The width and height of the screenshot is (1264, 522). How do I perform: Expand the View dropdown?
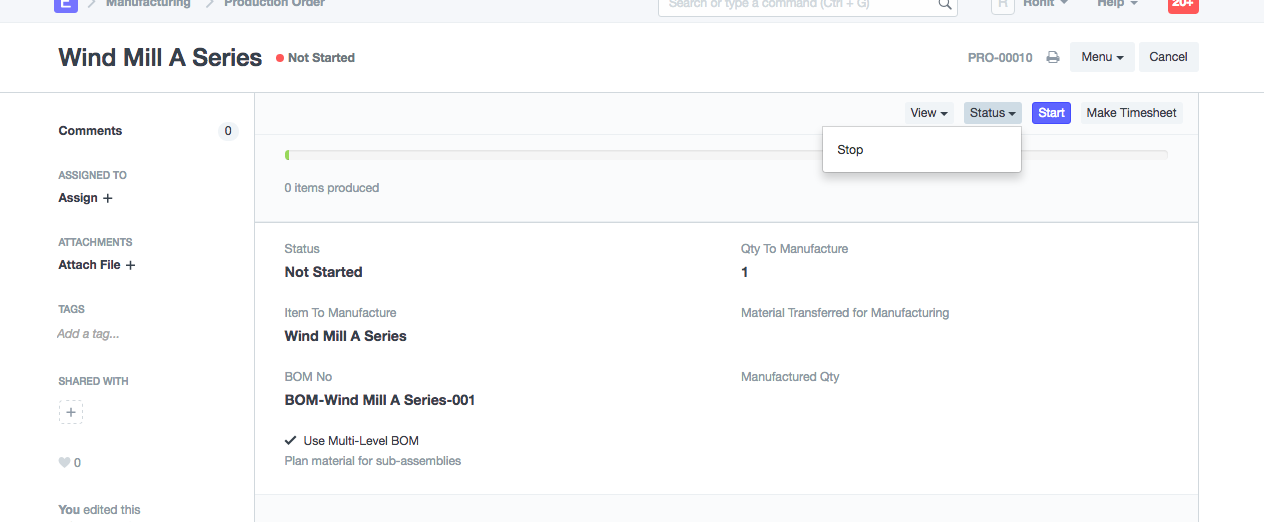pyautogui.click(x=929, y=113)
